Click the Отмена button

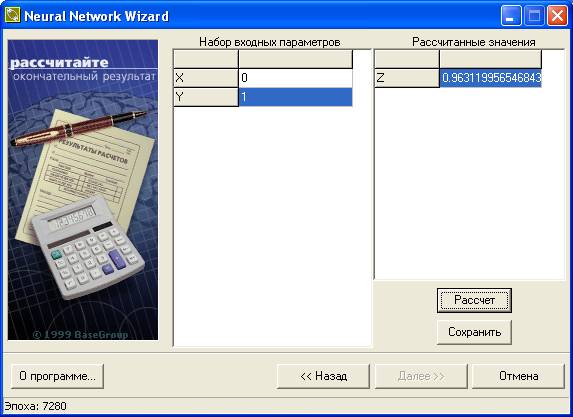518,376
